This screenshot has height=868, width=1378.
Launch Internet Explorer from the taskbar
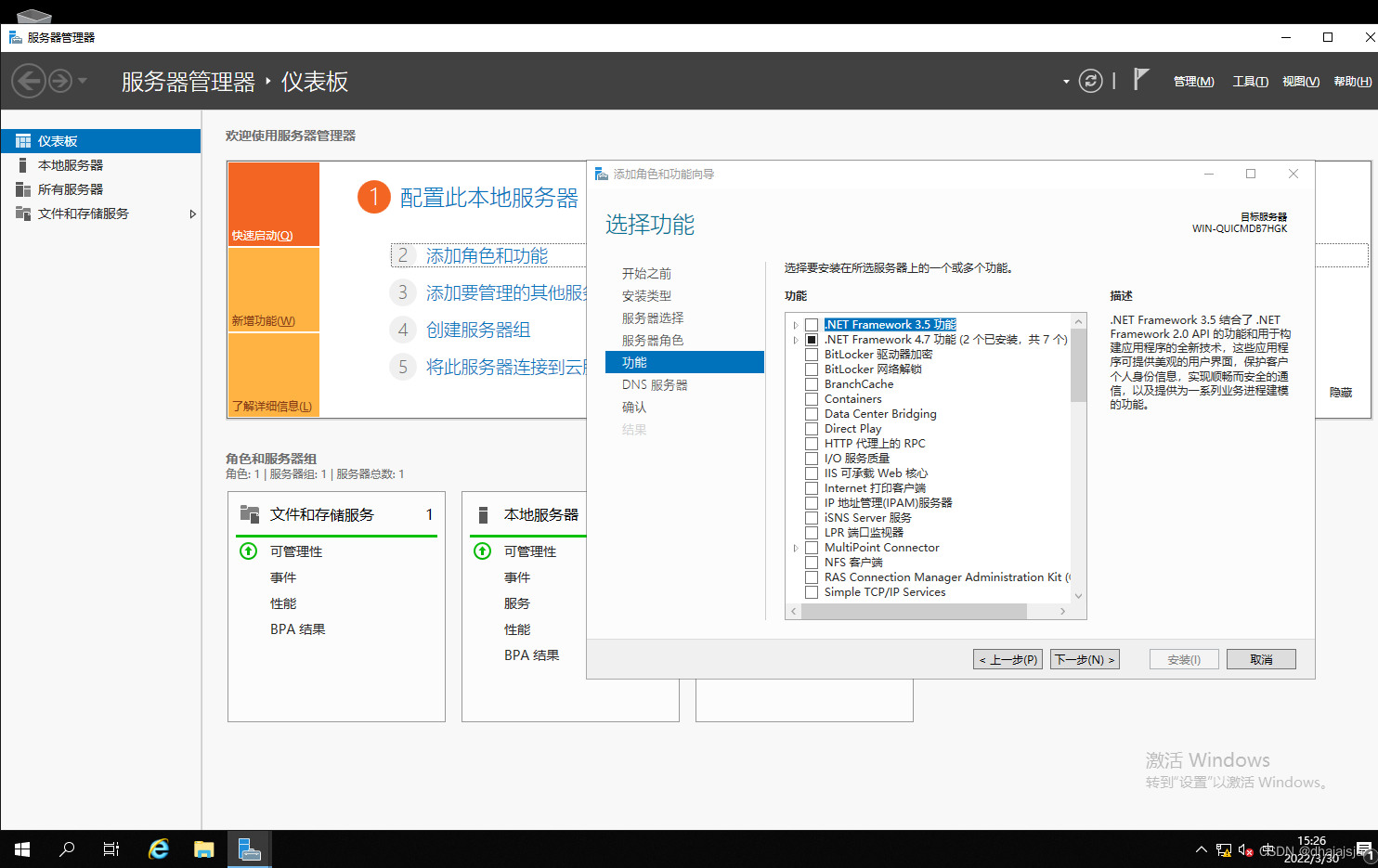tap(159, 849)
